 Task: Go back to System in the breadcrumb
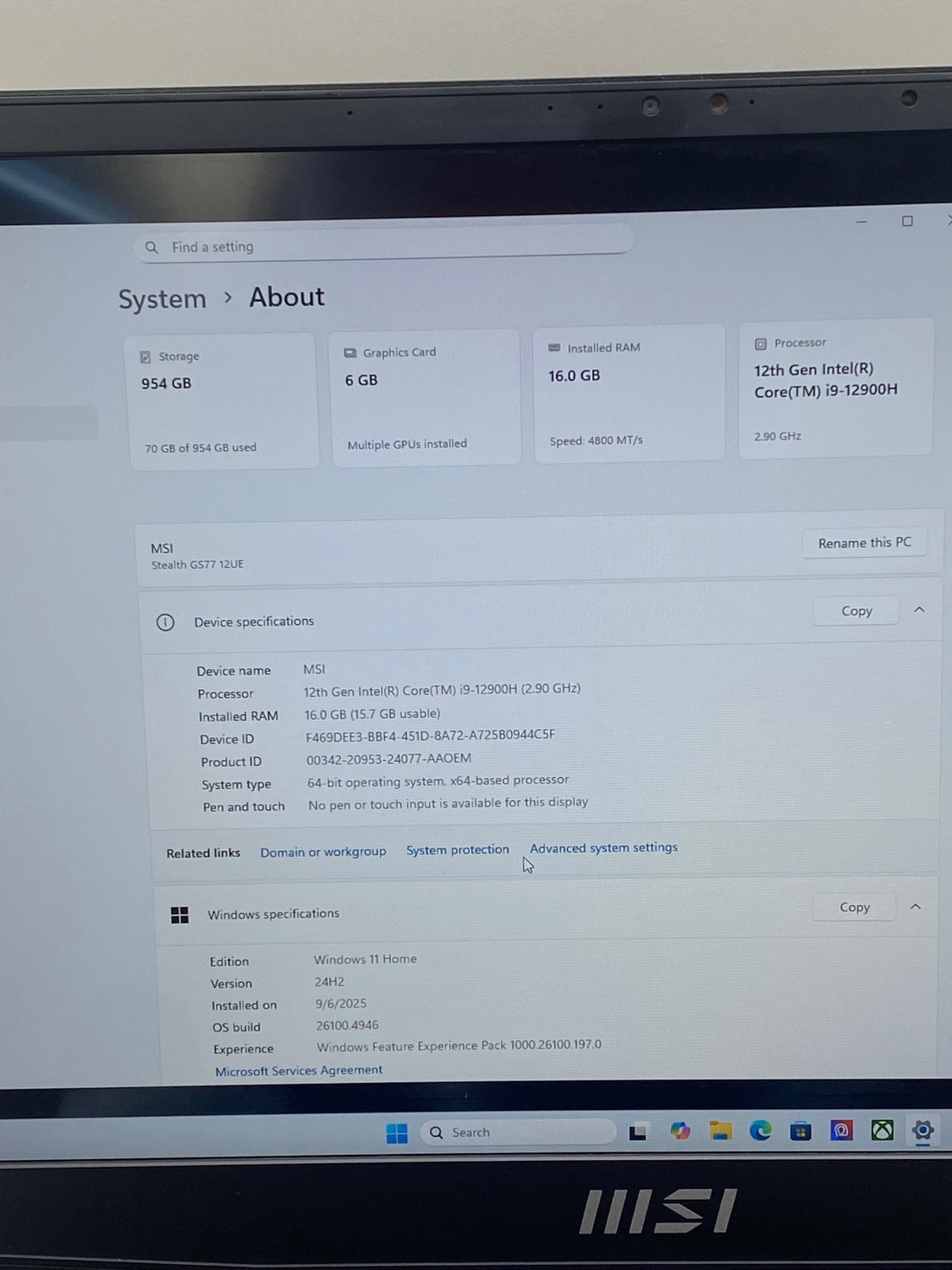pos(162,299)
